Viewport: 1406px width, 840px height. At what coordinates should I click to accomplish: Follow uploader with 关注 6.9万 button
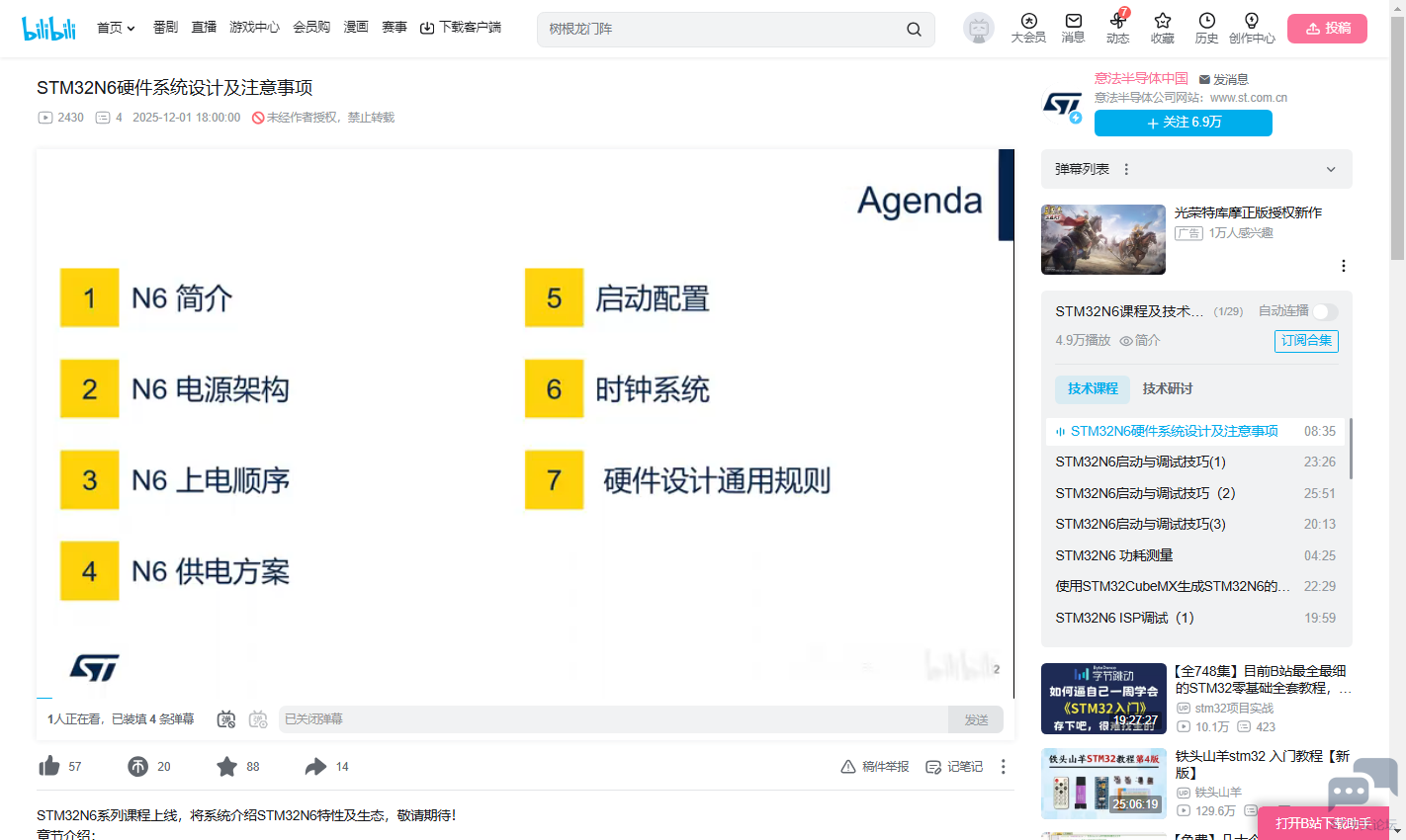point(1184,123)
